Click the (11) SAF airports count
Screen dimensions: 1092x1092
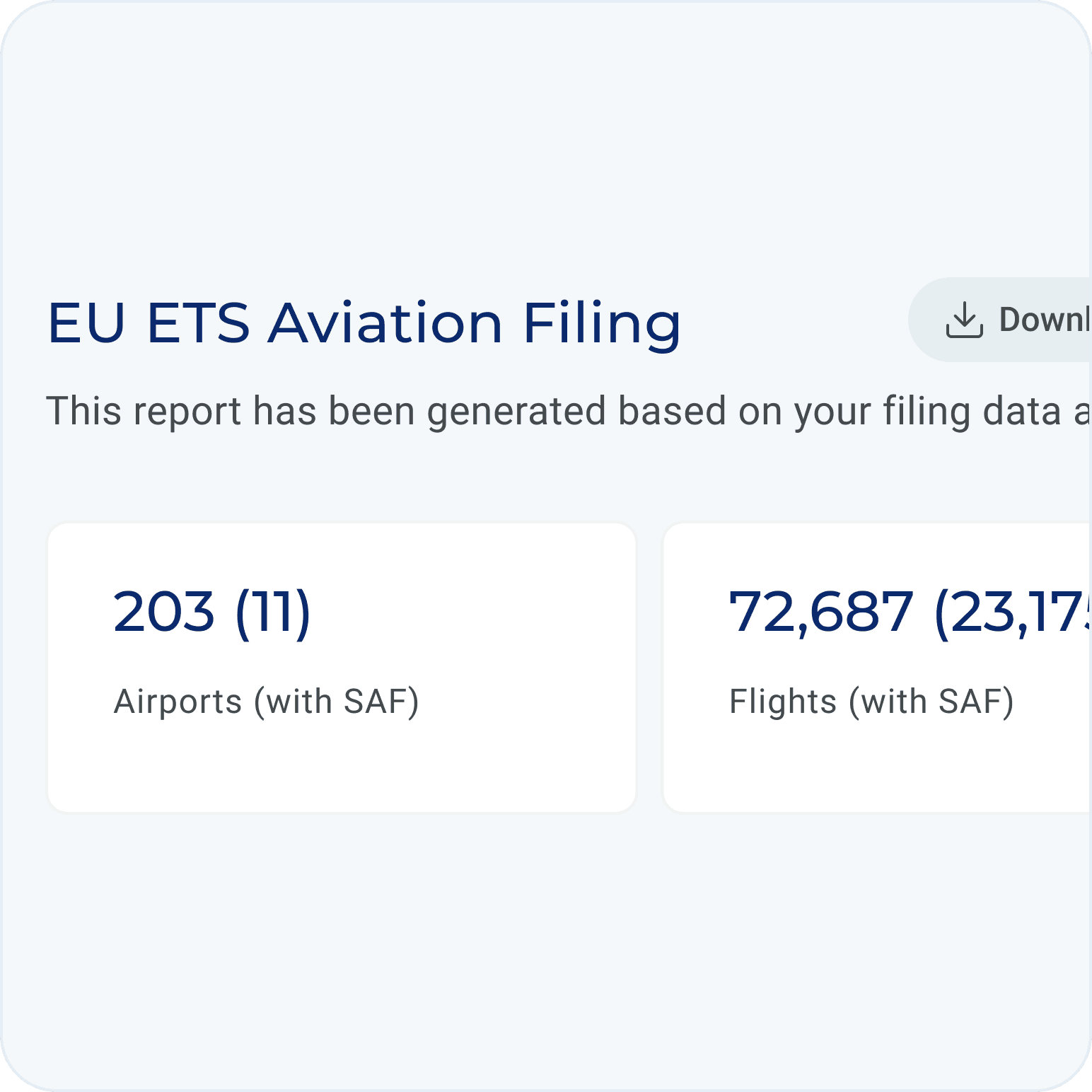click(273, 612)
